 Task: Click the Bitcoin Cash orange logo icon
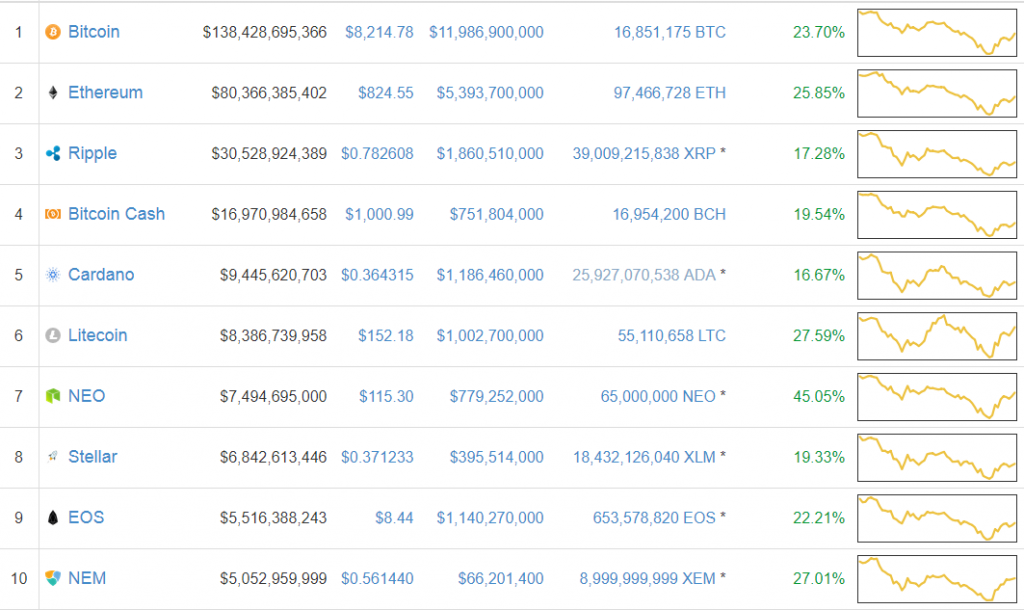point(53,214)
